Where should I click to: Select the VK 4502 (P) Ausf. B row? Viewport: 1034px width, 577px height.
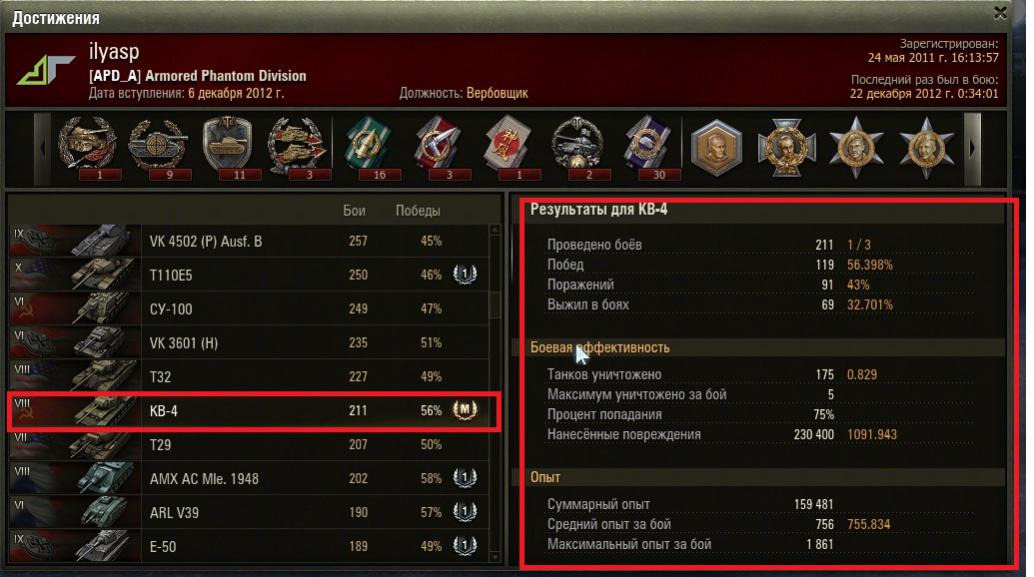[249, 241]
